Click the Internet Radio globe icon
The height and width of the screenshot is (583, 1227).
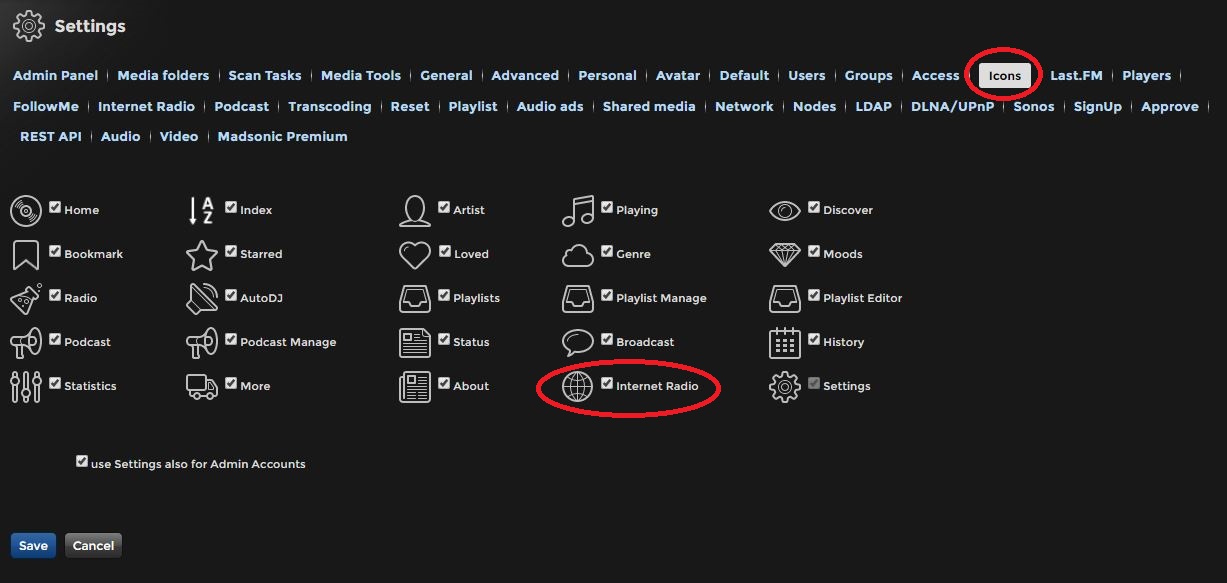578,387
